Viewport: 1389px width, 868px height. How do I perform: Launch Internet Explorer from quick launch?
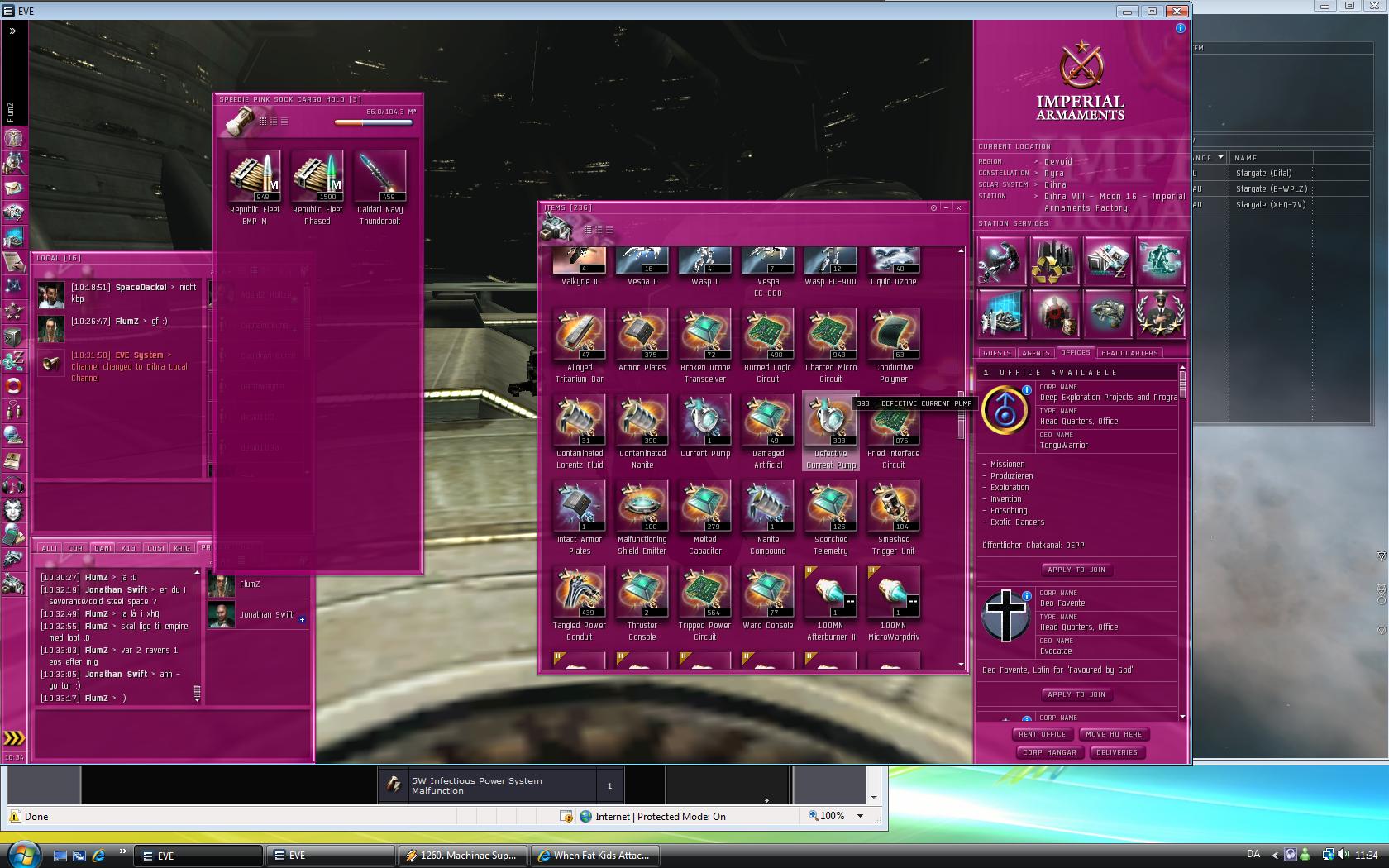98,856
